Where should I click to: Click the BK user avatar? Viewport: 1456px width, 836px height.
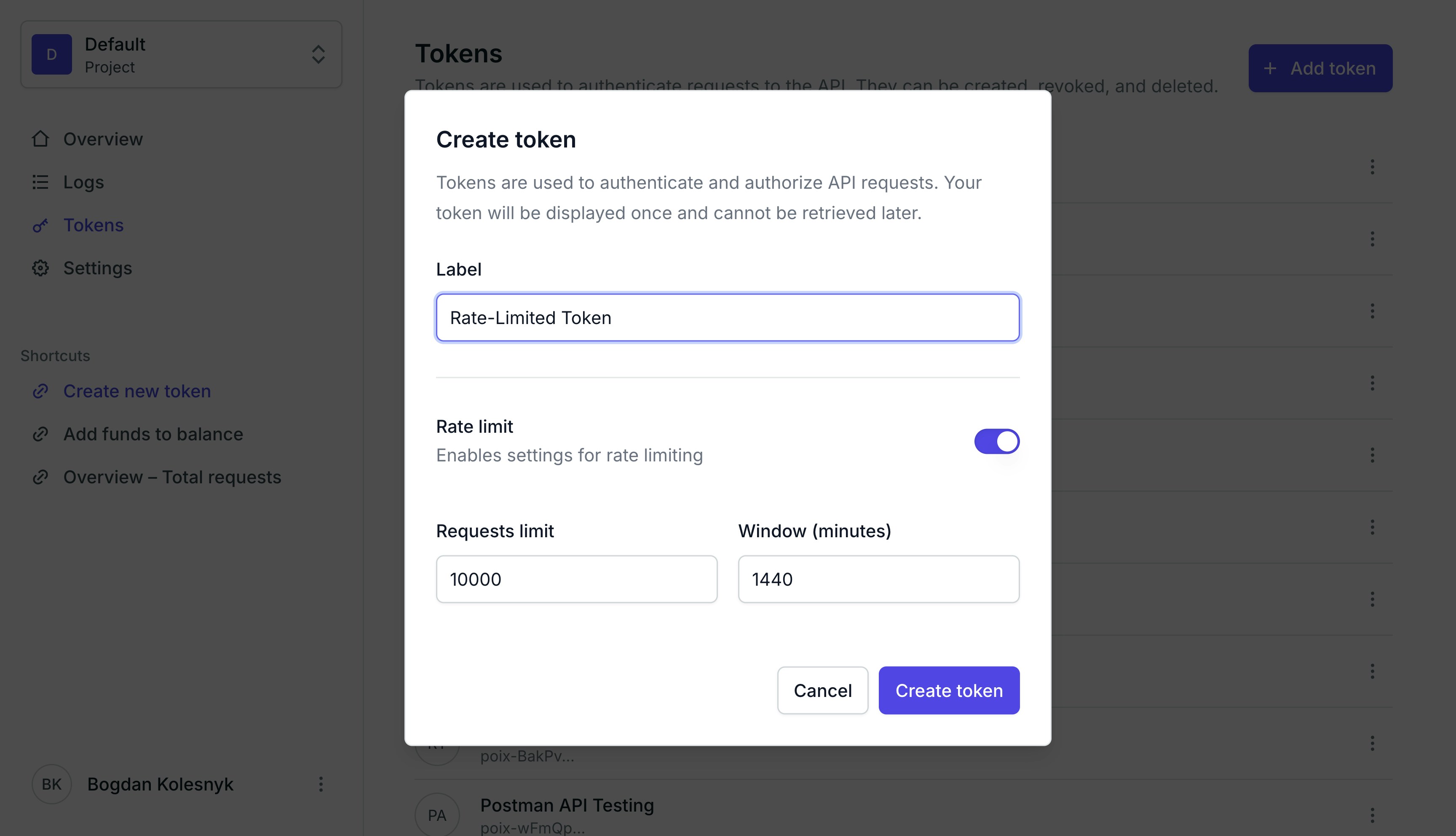[51, 784]
